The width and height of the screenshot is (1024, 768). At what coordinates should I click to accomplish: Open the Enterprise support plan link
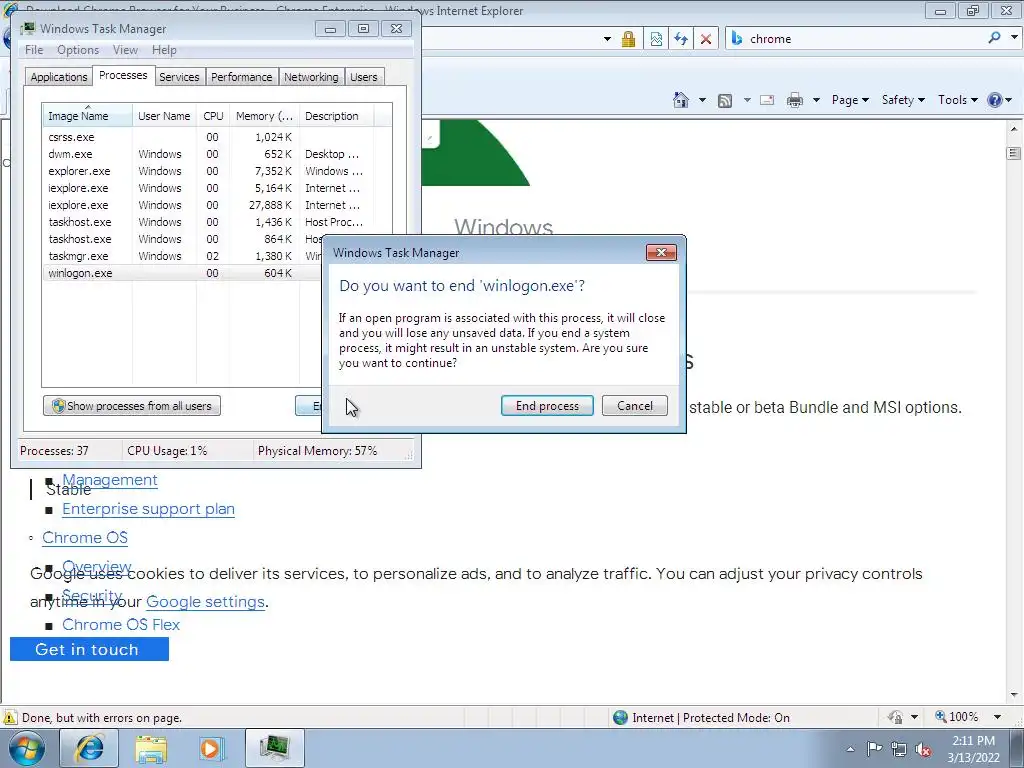pos(148,509)
